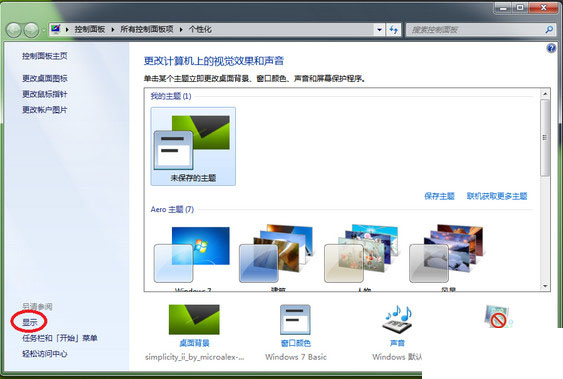This screenshot has width=563, height=379.
Task: Open 更改帐户图片 link
Action: click(x=45, y=110)
